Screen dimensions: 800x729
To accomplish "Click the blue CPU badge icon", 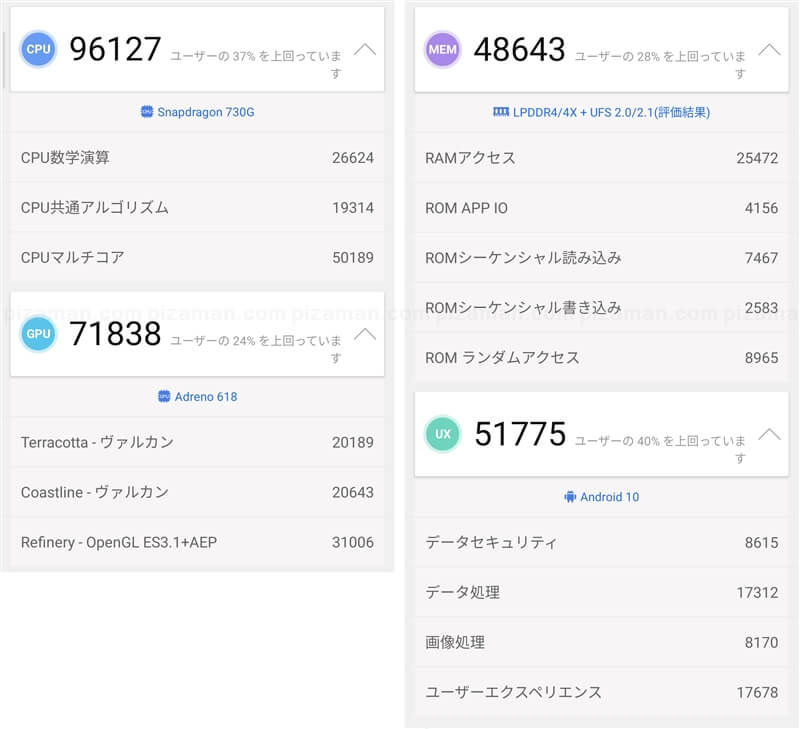I will point(39,49).
